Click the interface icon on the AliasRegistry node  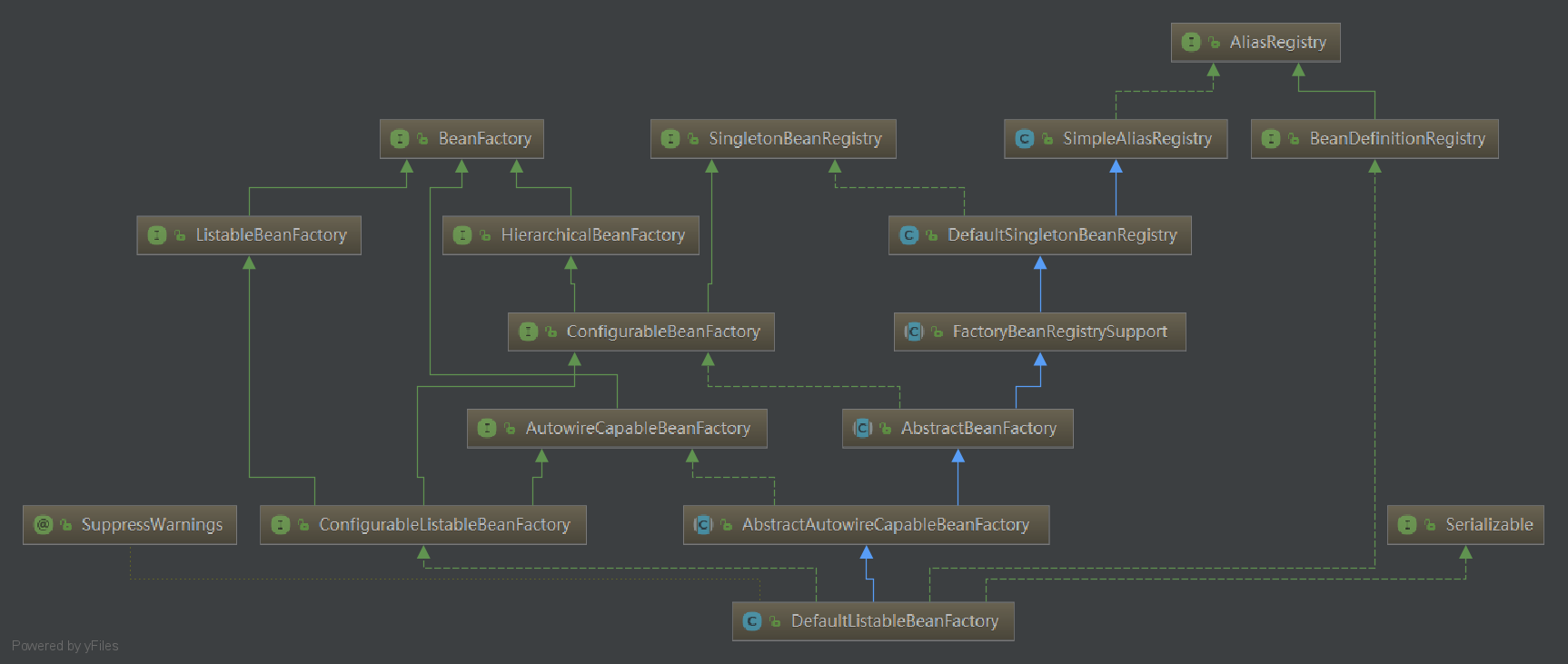pos(1191,42)
